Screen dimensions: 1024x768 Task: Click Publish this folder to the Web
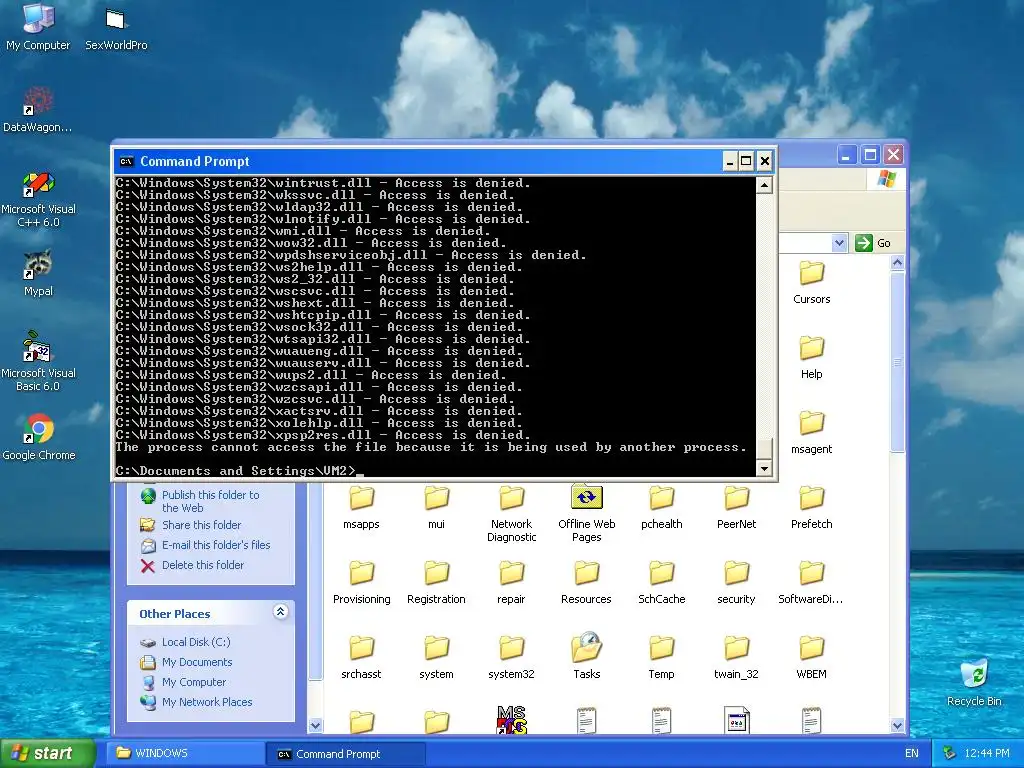pyautogui.click(x=210, y=501)
